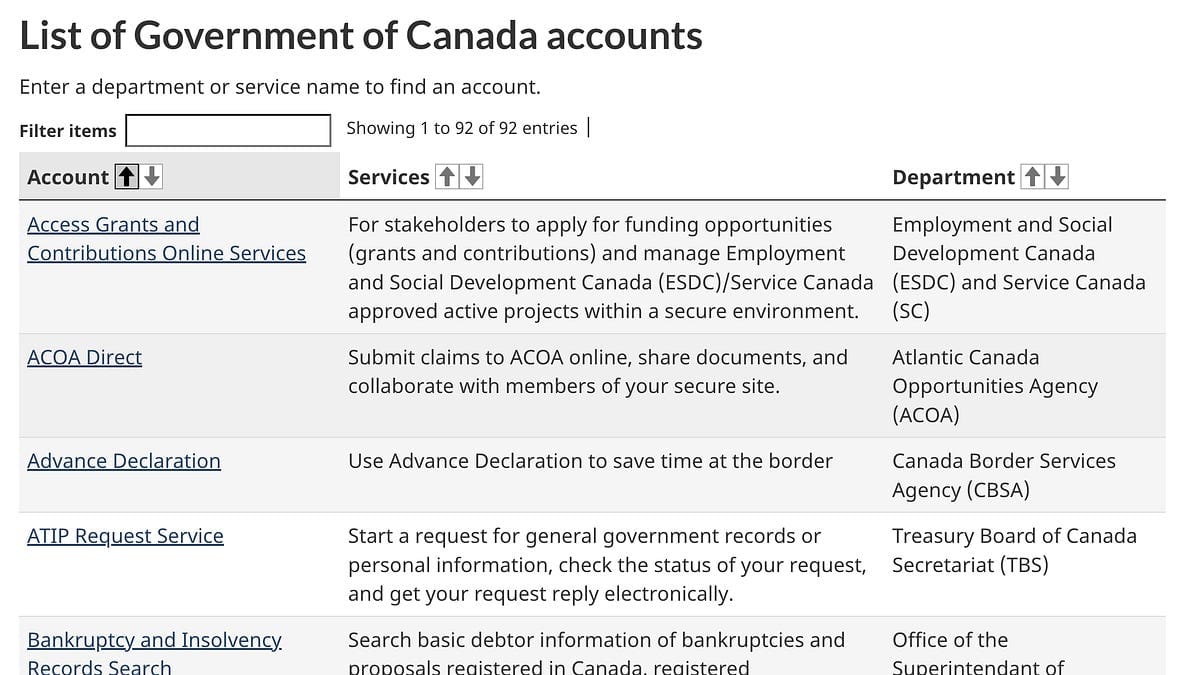Click the Filter items text box
The width and height of the screenshot is (1200, 675).
click(x=228, y=130)
